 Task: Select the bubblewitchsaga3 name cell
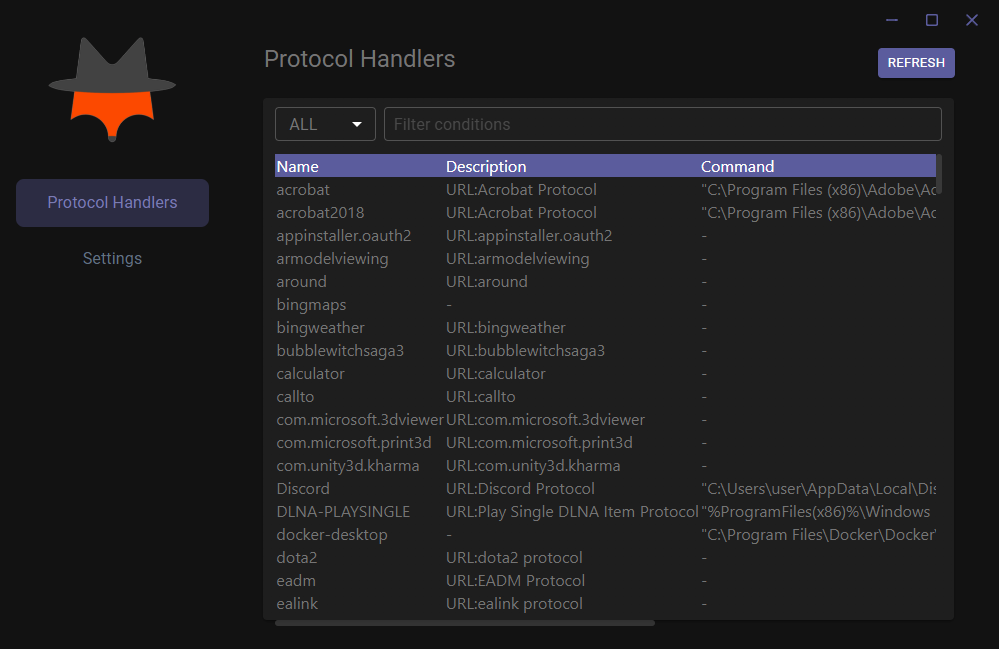340,350
